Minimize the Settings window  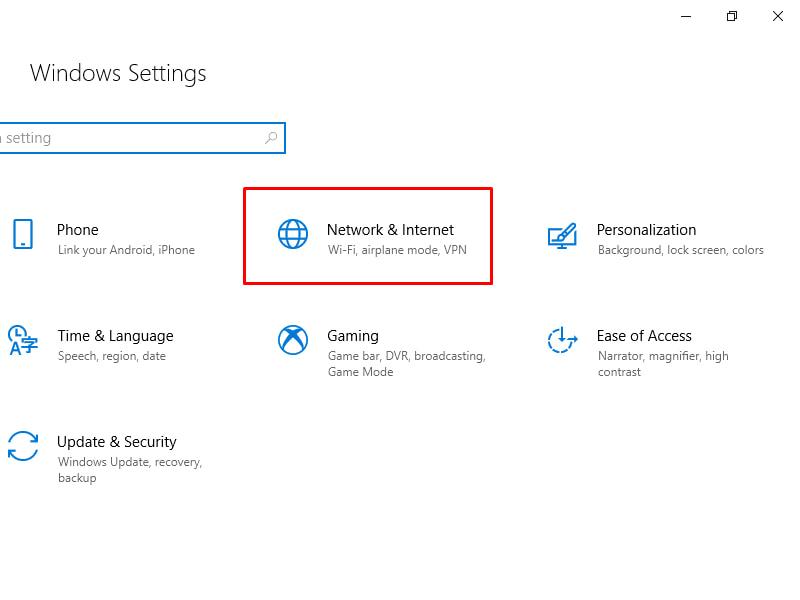687,16
